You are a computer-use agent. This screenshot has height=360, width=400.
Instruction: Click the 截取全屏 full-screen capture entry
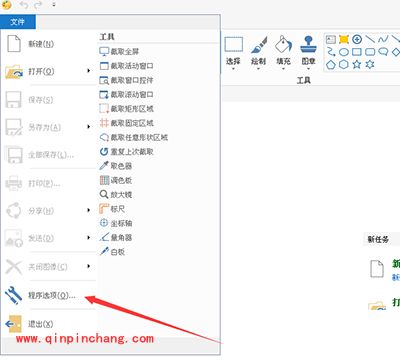[119, 52]
